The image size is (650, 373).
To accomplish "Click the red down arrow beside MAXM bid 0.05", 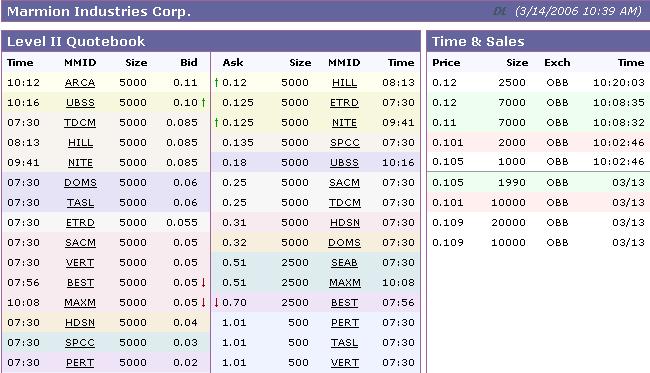I will pos(204,303).
